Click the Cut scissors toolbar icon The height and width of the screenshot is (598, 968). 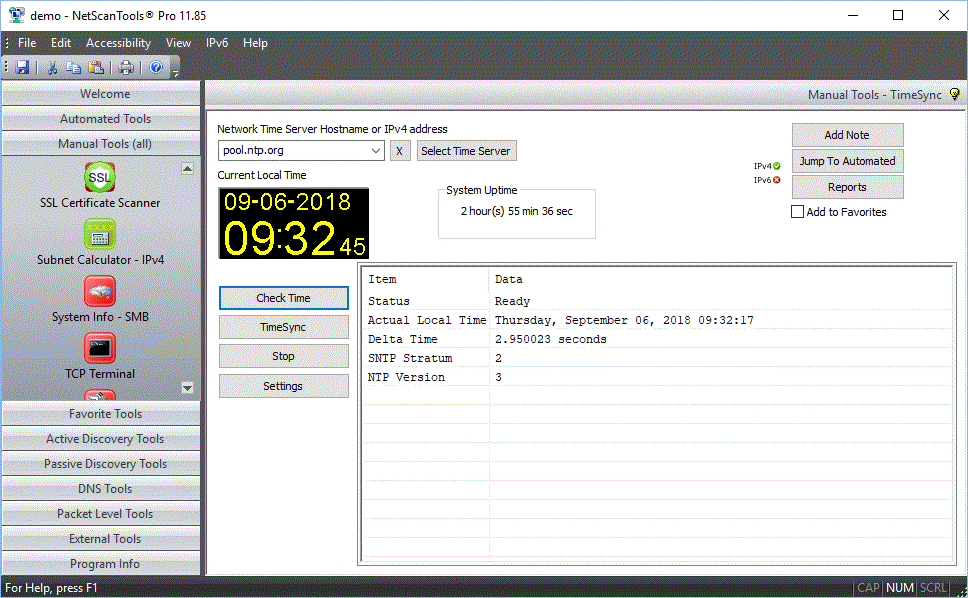click(52, 67)
